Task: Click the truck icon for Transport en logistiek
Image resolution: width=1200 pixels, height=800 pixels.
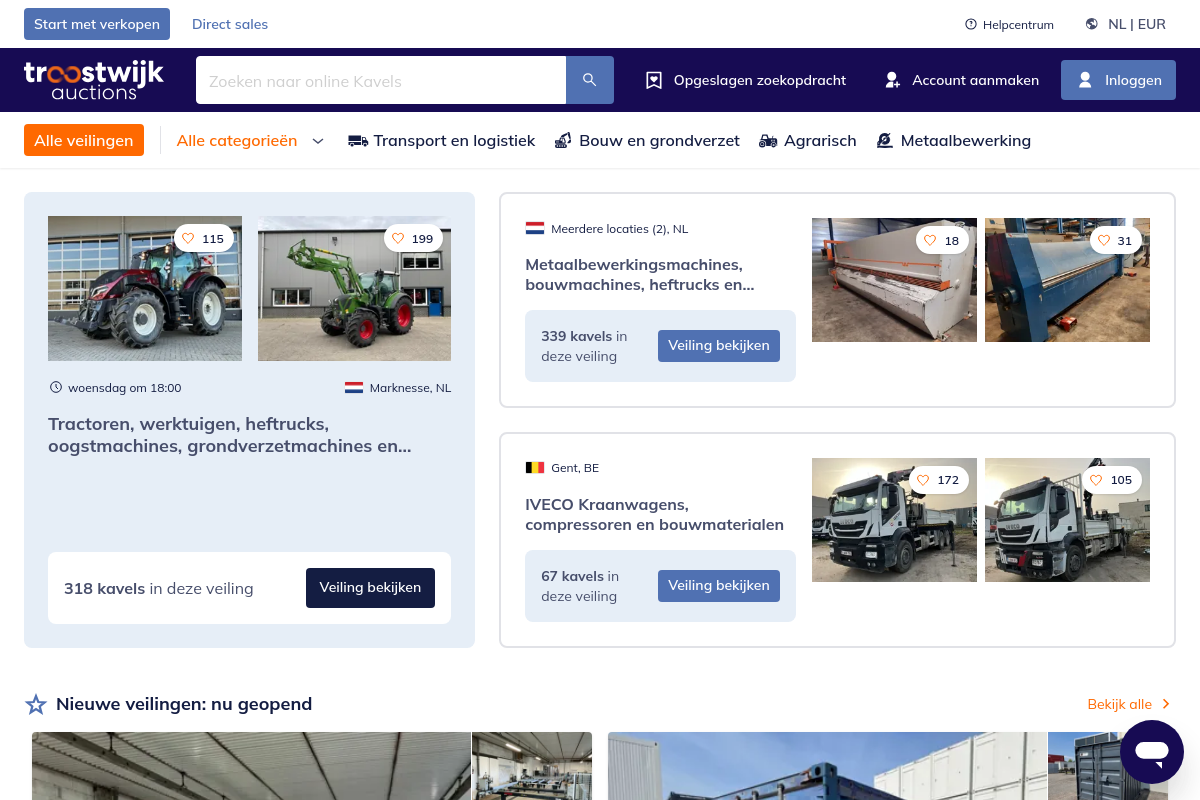Action: coord(358,141)
